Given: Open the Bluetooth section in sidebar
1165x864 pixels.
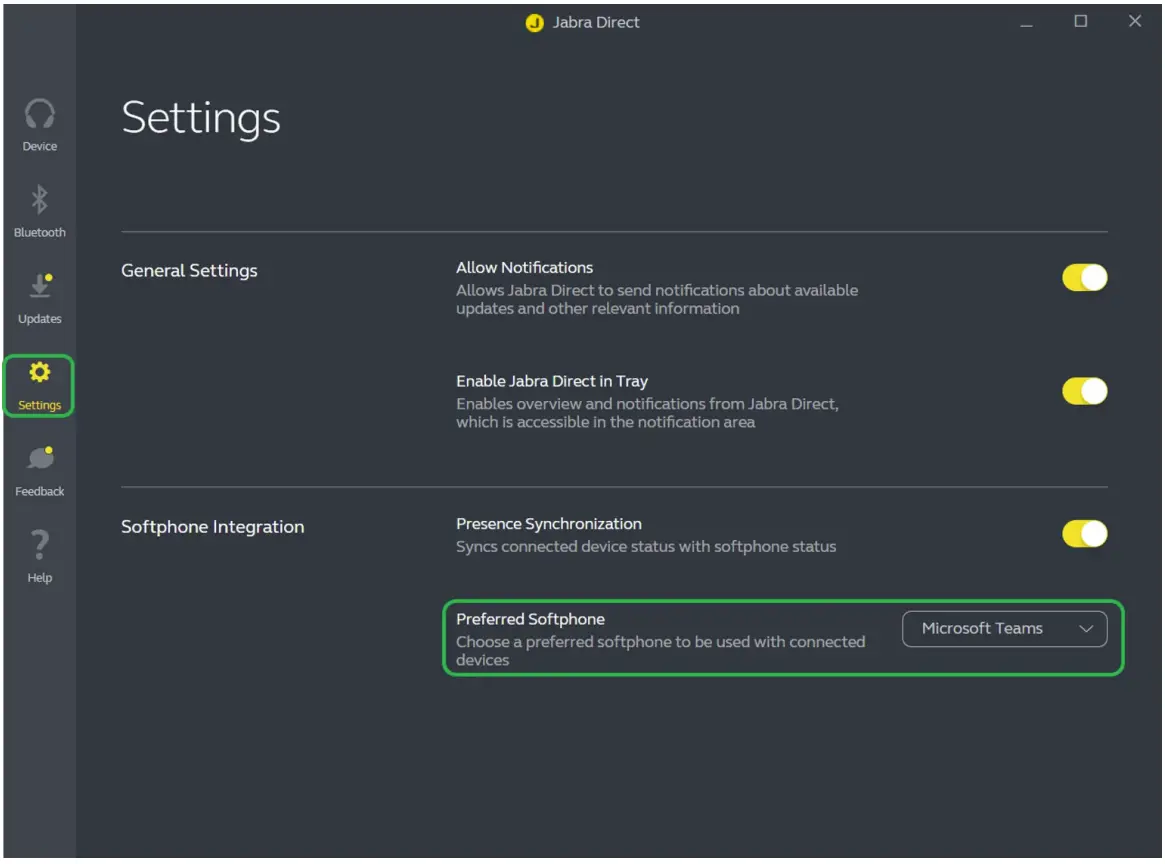Looking at the screenshot, I should 40,210.
